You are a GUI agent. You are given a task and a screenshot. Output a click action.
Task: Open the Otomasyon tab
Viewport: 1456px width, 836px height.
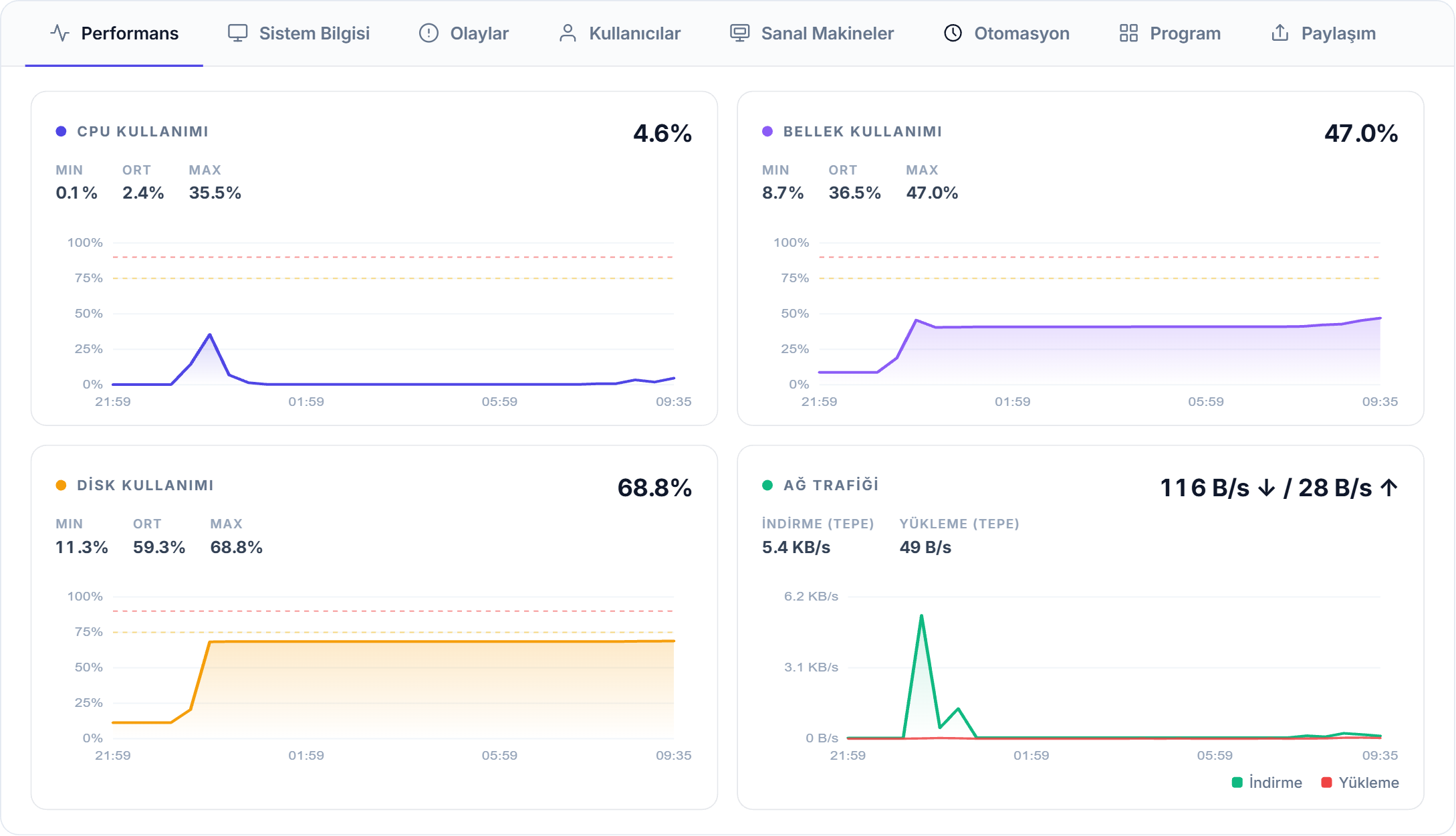pos(1006,33)
